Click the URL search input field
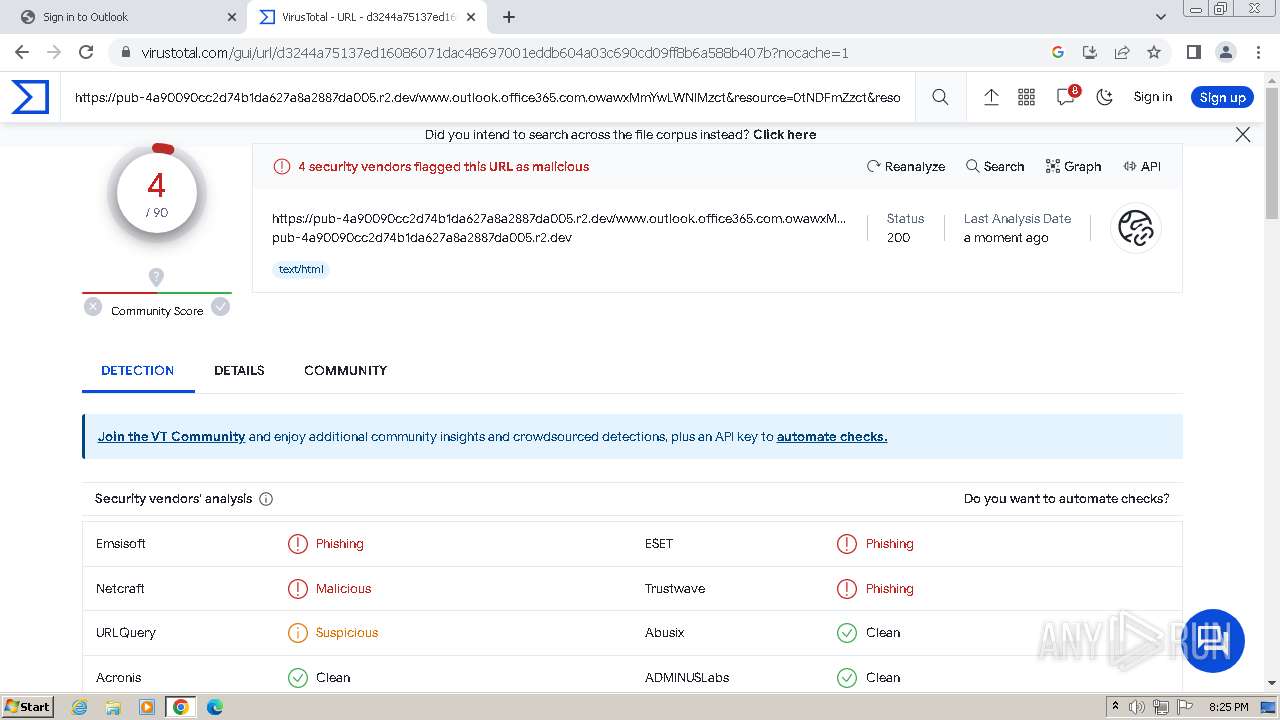Screen dimensions: 1280x720 pos(488,97)
